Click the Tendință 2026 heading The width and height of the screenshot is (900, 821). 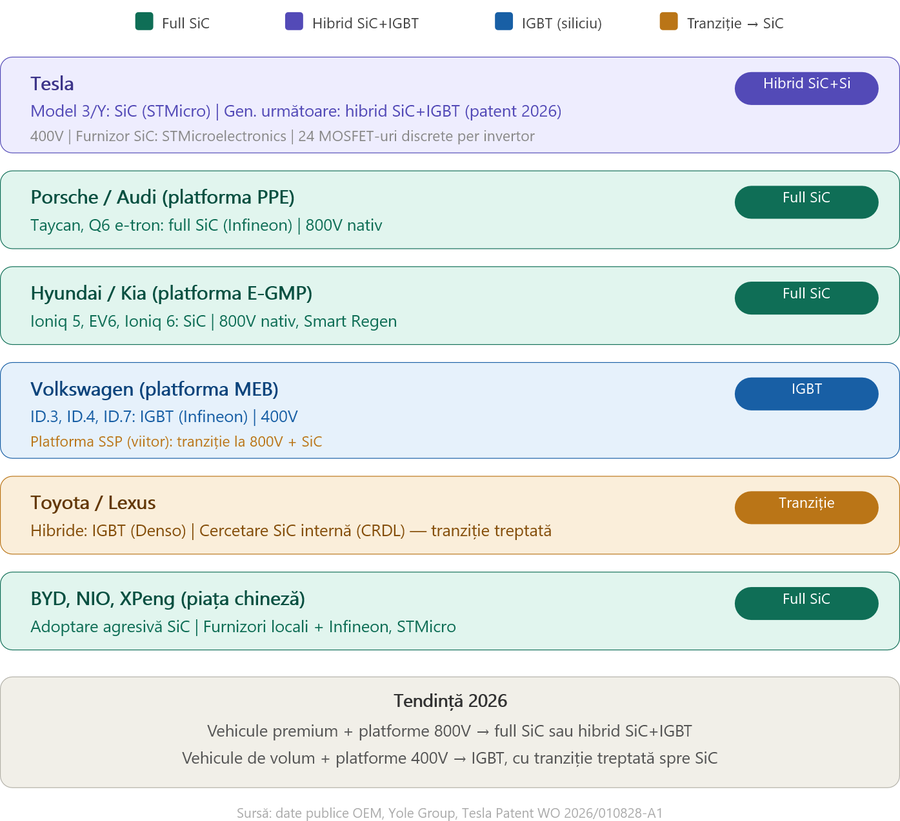(x=450, y=701)
